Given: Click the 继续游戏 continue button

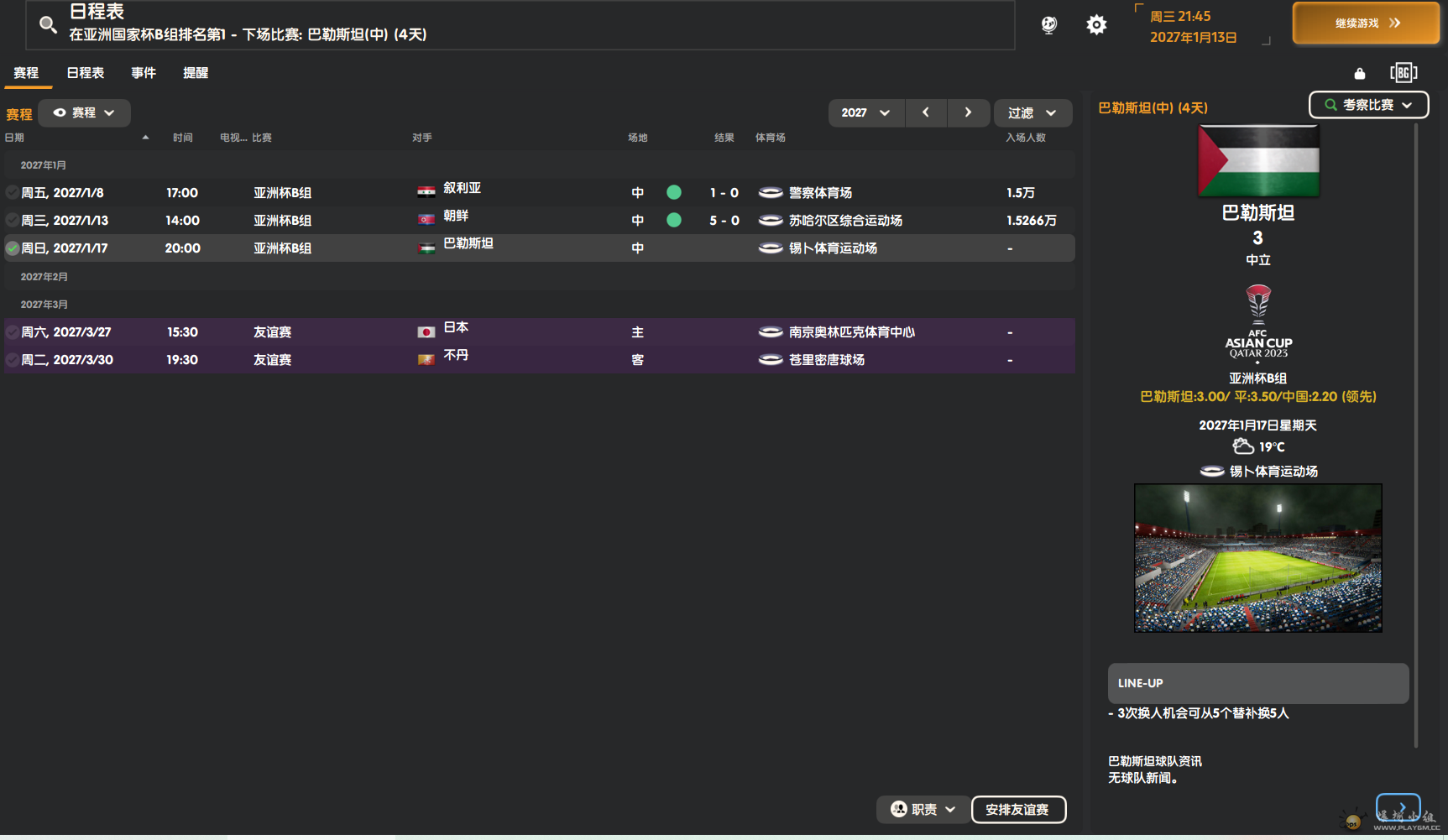Looking at the screenshot, I should [1367, 23].
